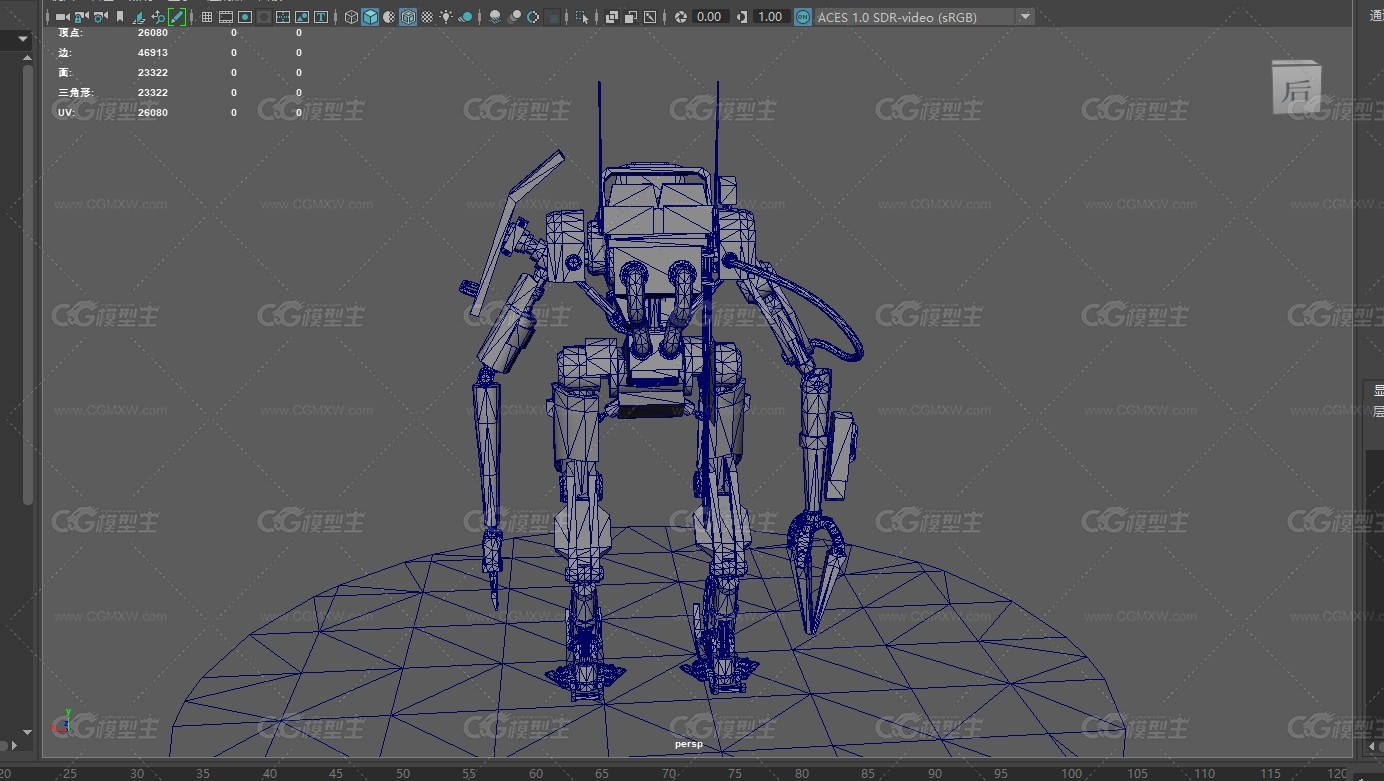Click the 边 count value 46913
Viewport: 1384px width, 781px height.
click(x=153, y=52)
